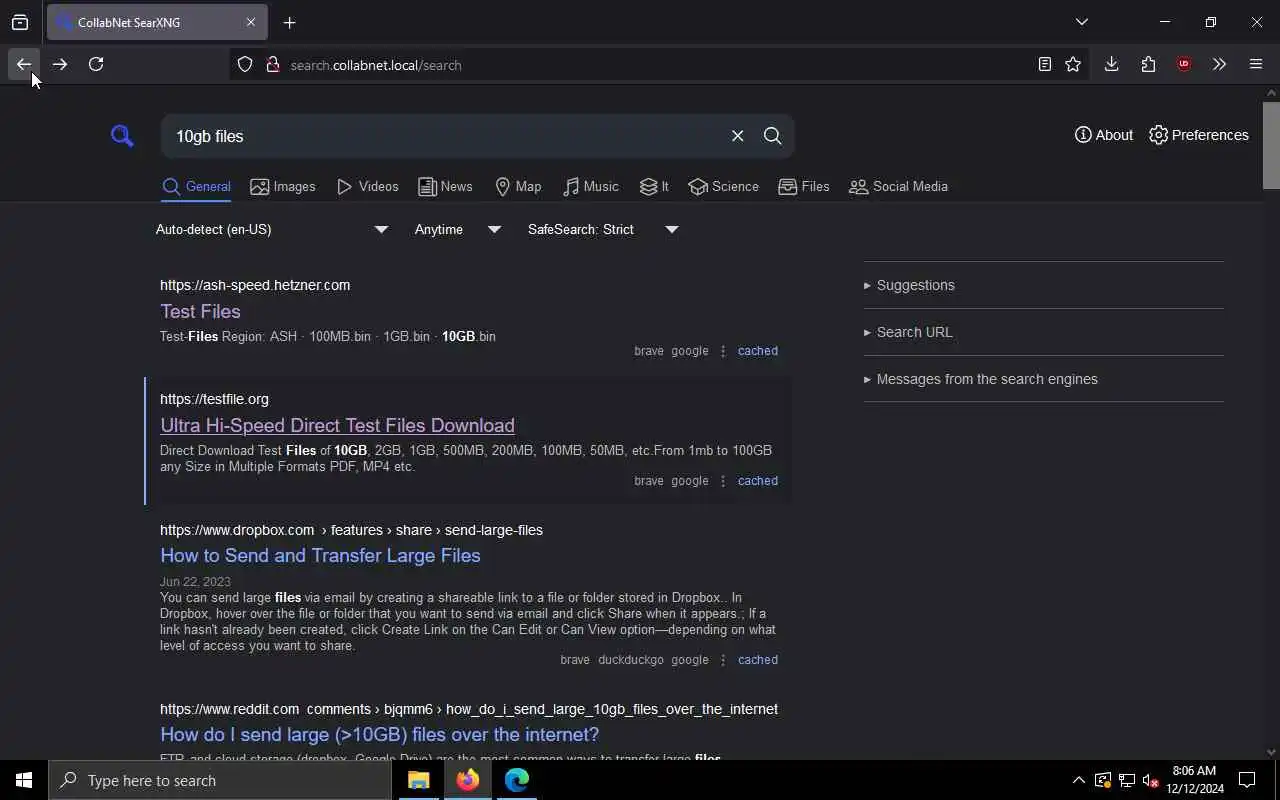
Task: Select the General category tab
Action: (x=196, y=187)
